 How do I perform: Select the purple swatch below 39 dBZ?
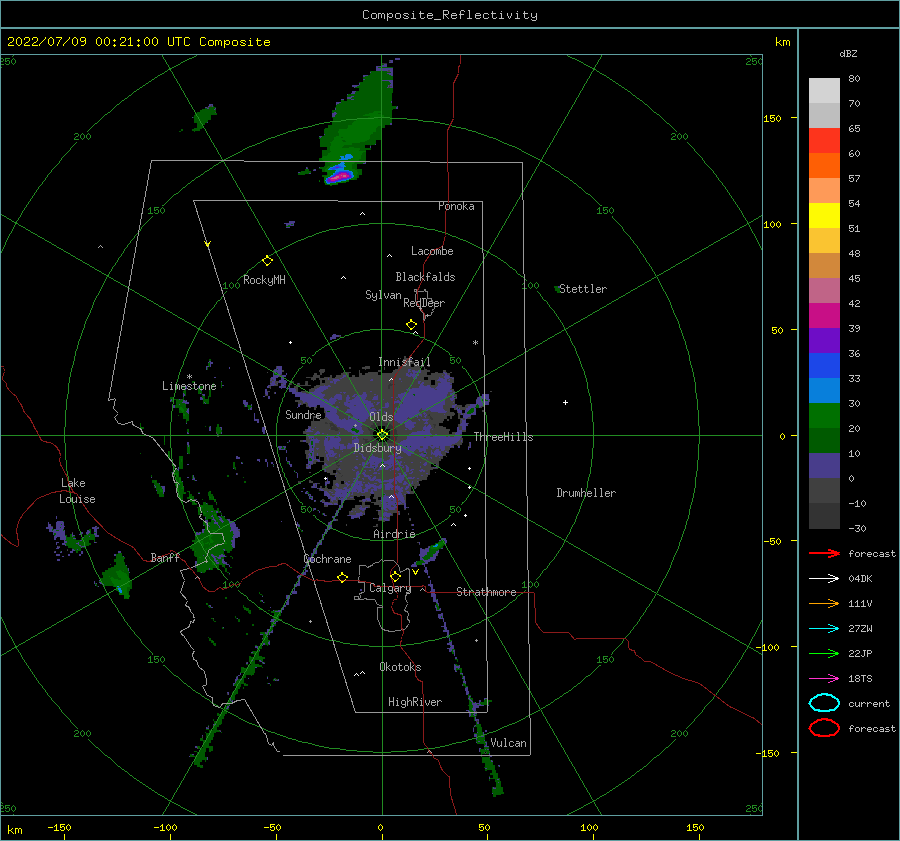824,340
